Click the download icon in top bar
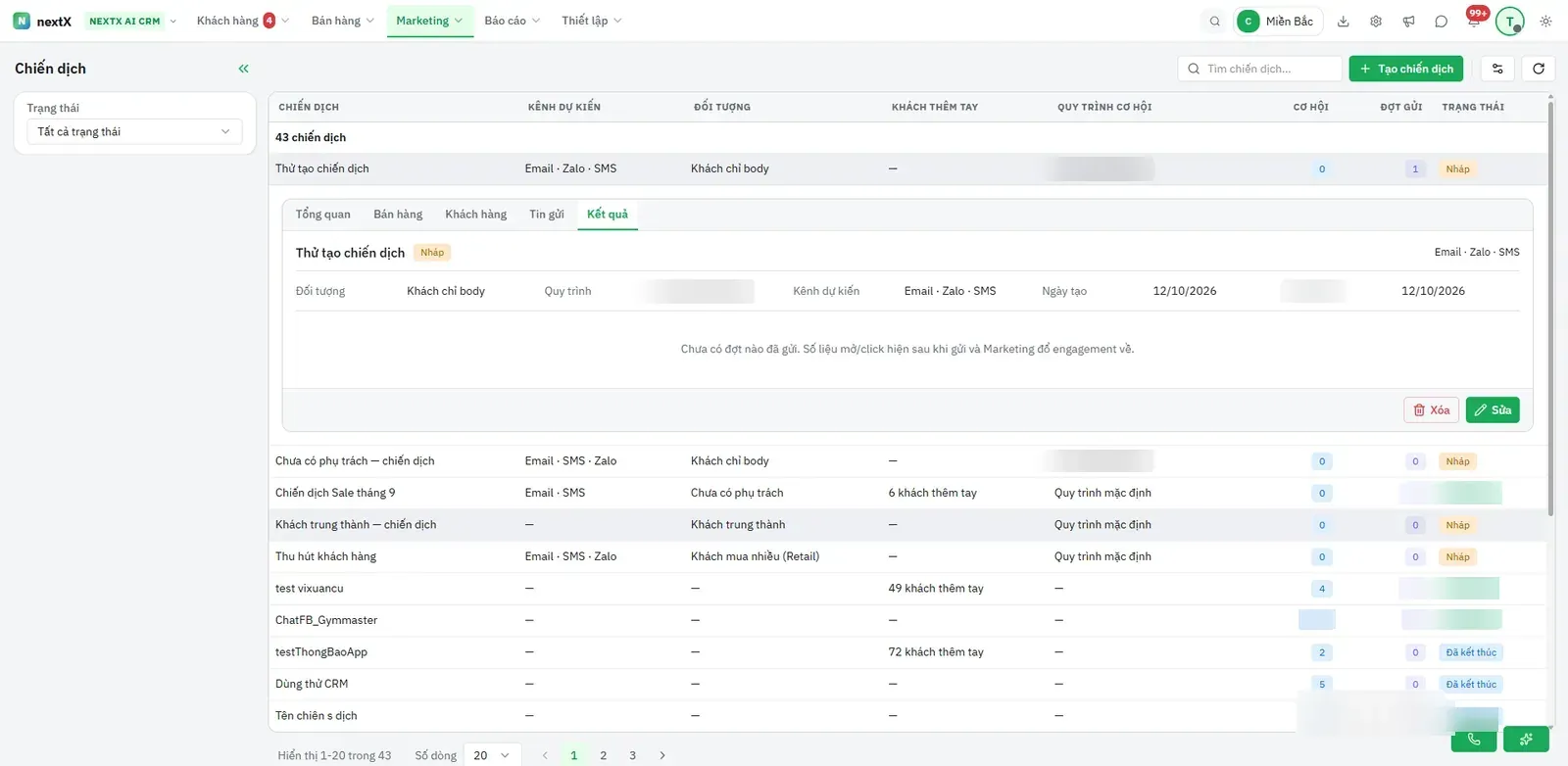Image resolution: width=1568 pixels, height=766 pixels. pyautogui.click(x=1344, y=22)
